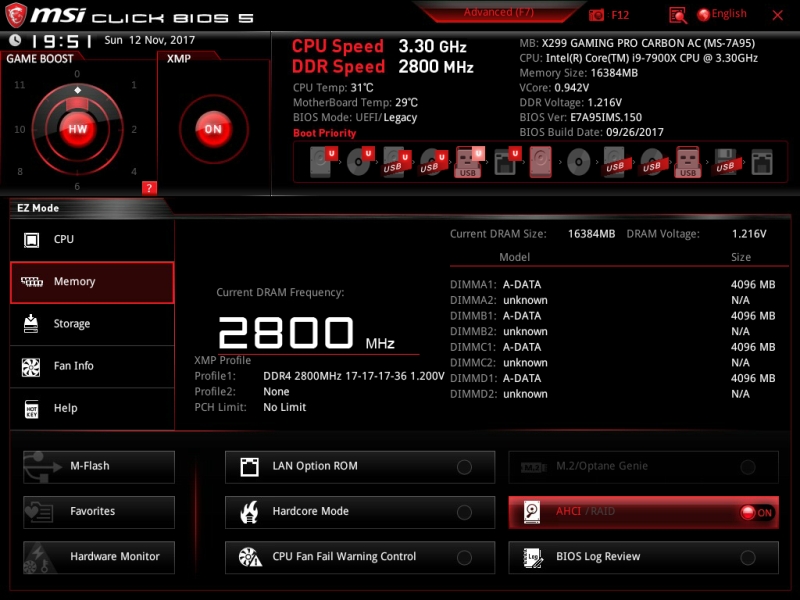The image size is (800, 600).
Task: Close the BIOS with the red X
Action: click(x=778, y=15)
